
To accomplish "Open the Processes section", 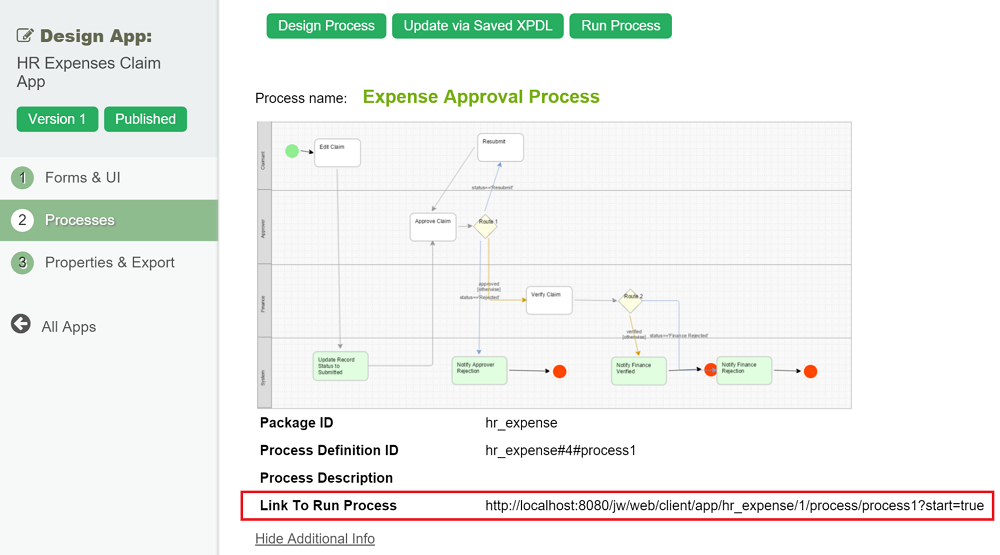I will (x=80, y=220).
